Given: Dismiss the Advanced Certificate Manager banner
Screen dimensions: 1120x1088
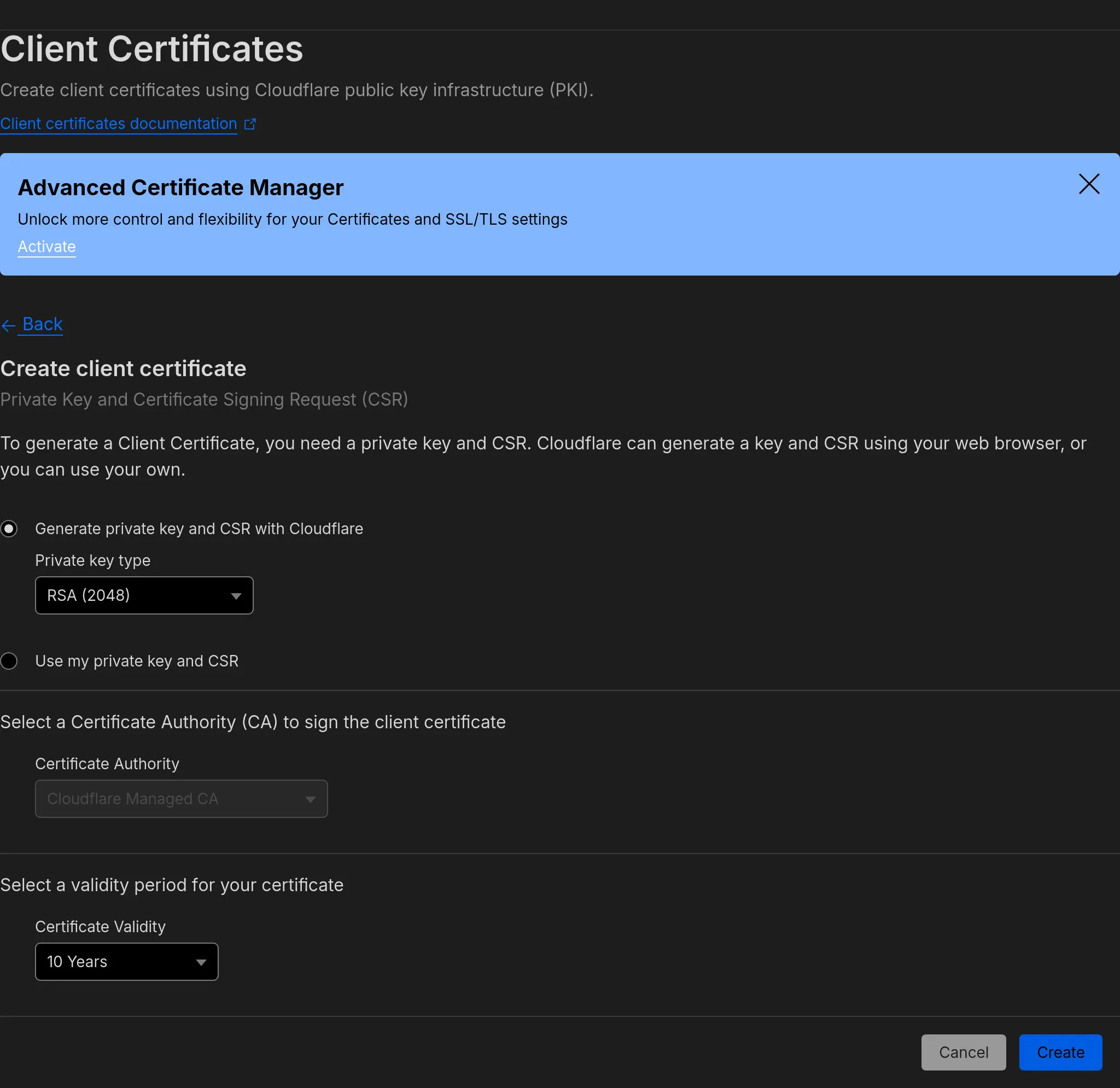Looking at the screenshot, I should (x=1089, y=184).
